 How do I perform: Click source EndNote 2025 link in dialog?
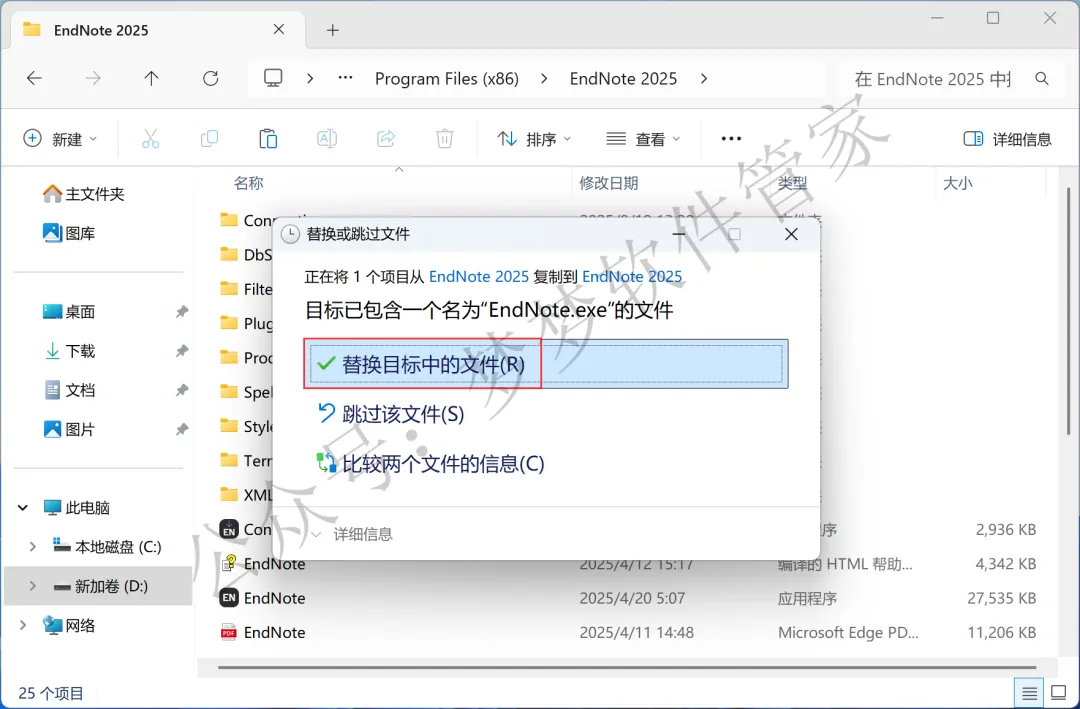[479, 277]
